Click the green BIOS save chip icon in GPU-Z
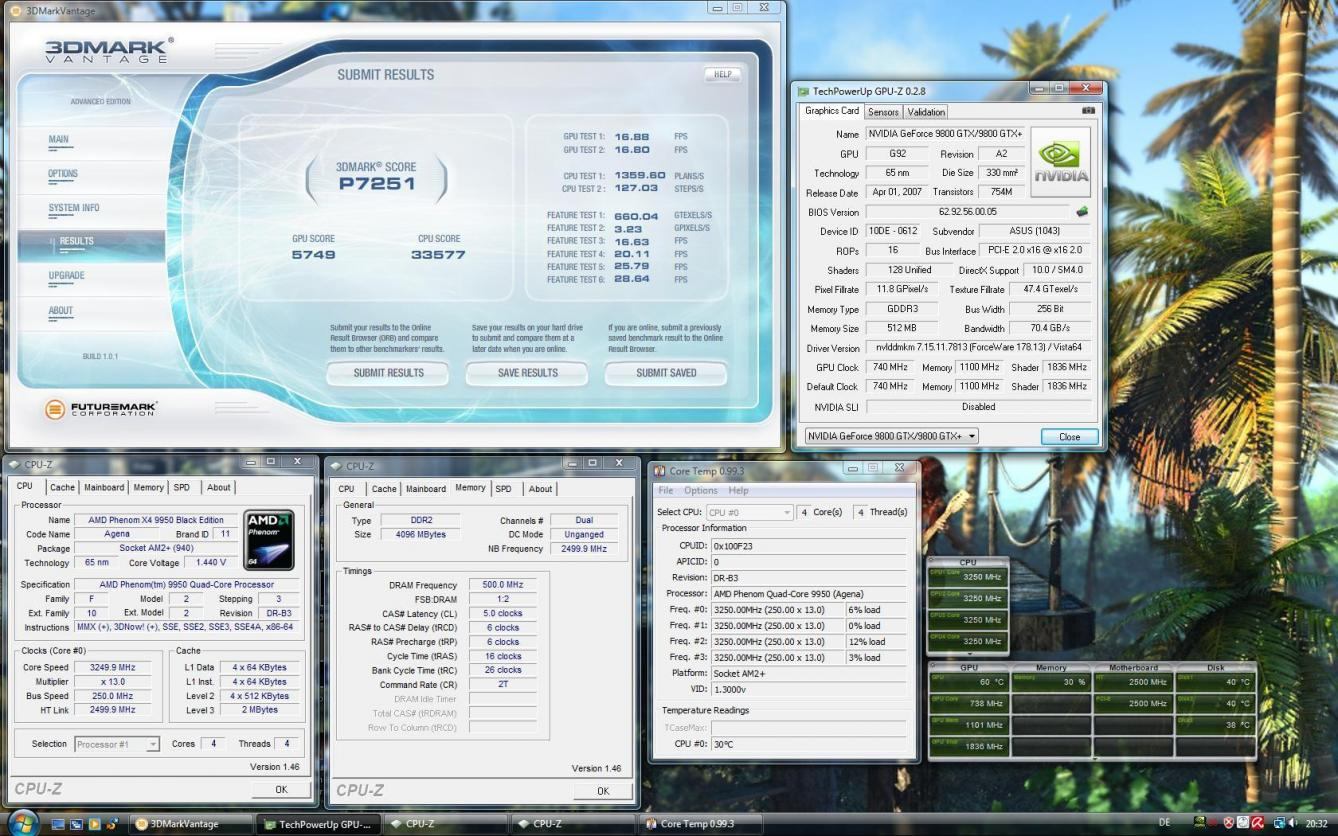Viewport: 1338px width, 836px height. (x=1081, y=212)
